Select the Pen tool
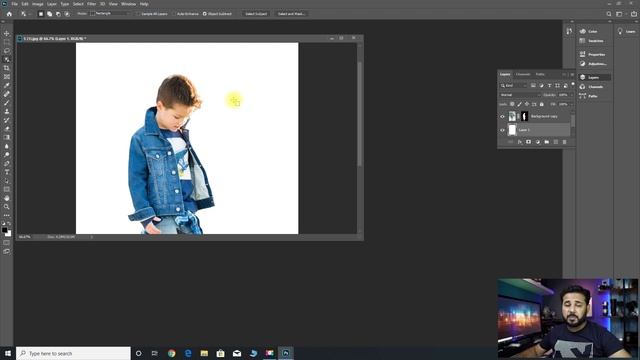Image resolution: width=640 pixels, height=360 pixels. [7, 163]
